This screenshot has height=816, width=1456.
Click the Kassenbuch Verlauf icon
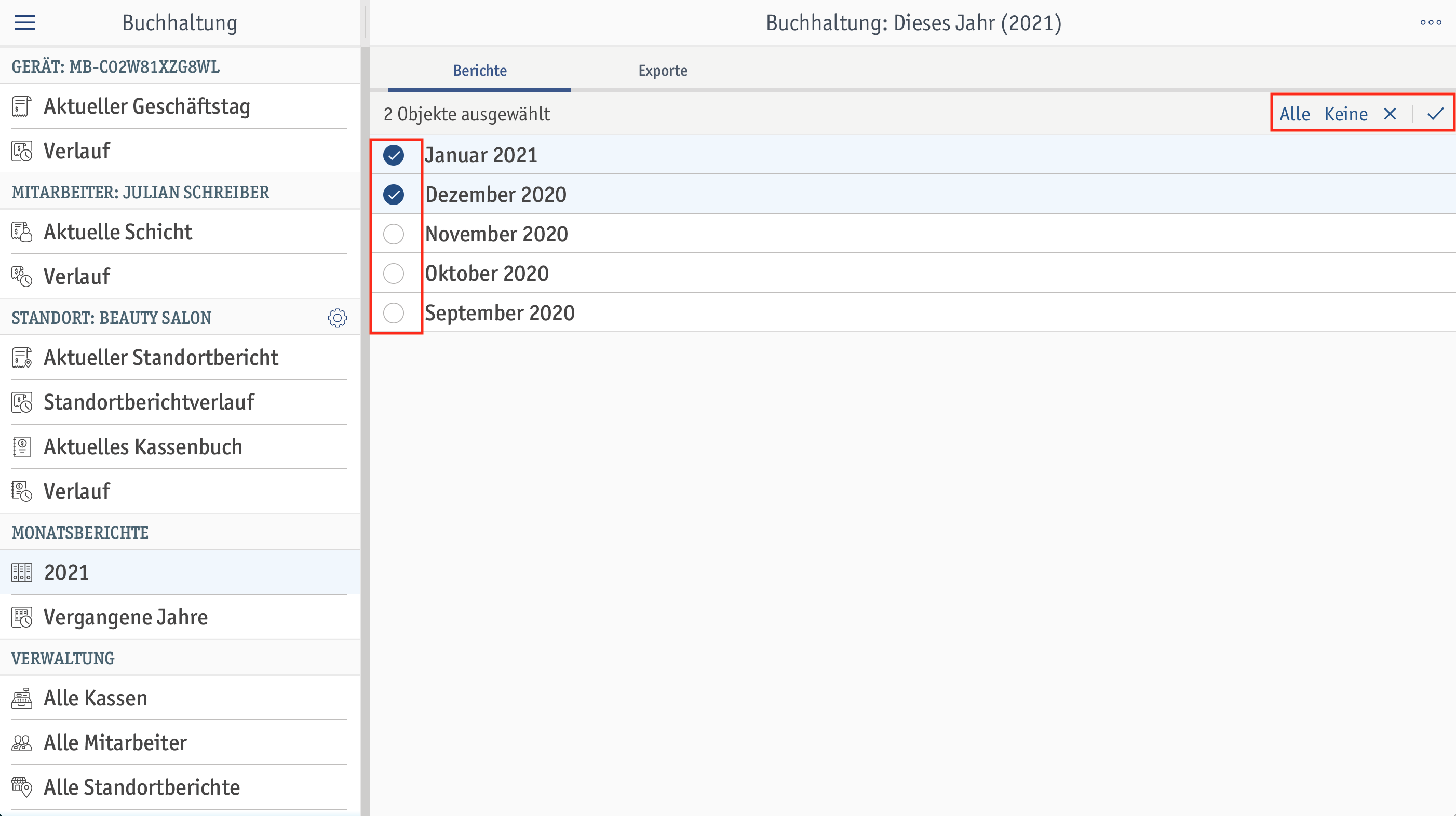pyautogui.click(x=21, y=492)
